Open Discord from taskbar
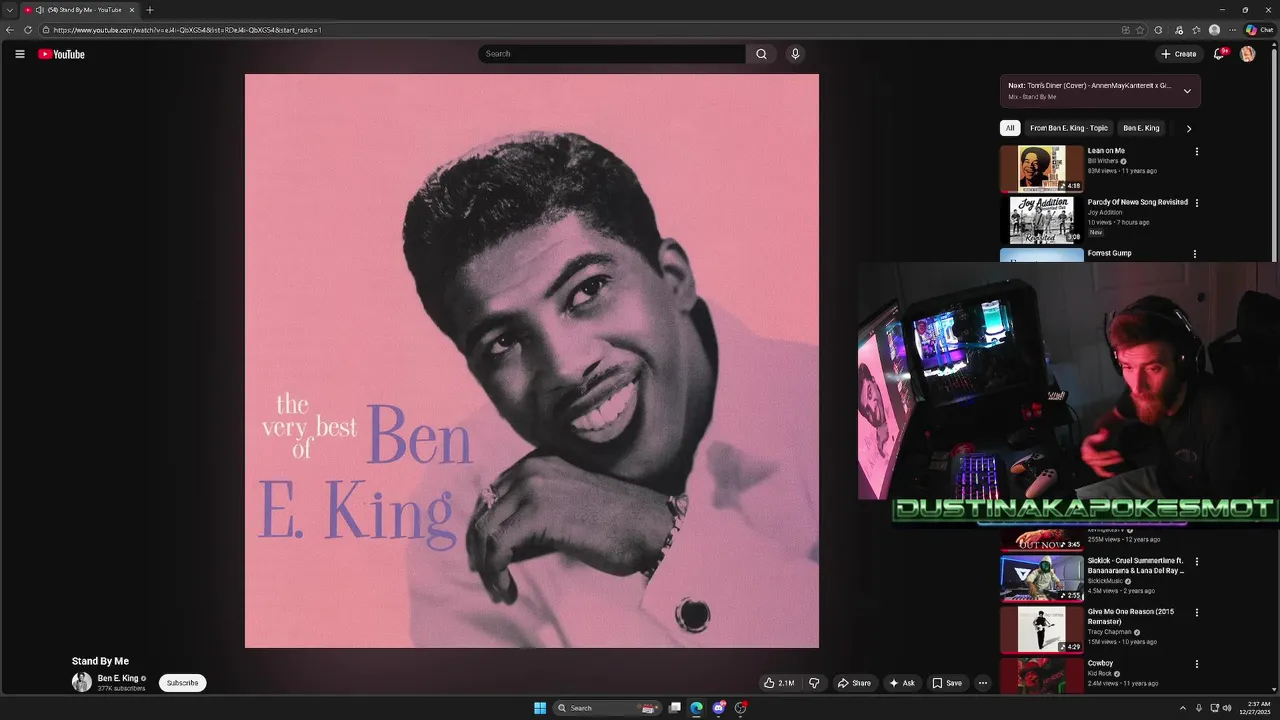1280x720 pixels. pyautogui.click(x=718, y=708)
